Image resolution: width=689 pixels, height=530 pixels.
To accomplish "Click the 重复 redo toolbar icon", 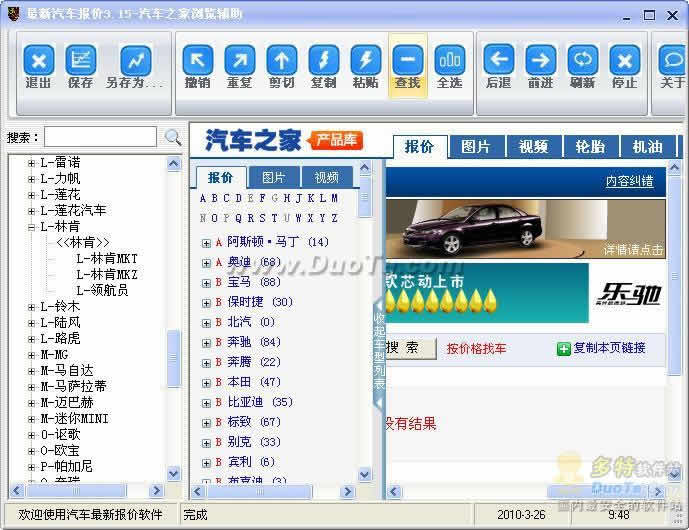I will 239,60.
